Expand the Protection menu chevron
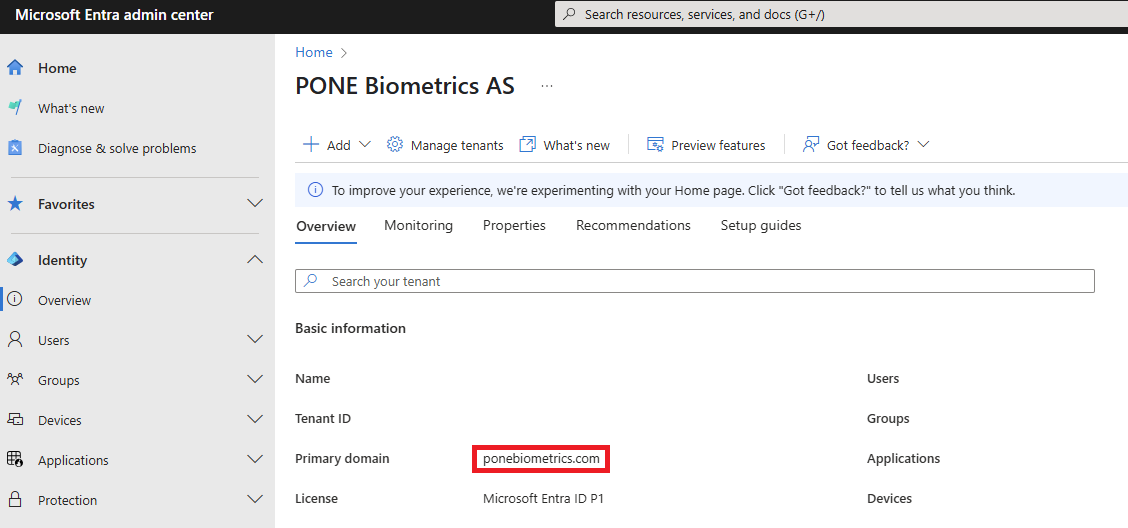The height and width of the screenshot is (528, 1128). pyautogui.click(x=255, y=499)
